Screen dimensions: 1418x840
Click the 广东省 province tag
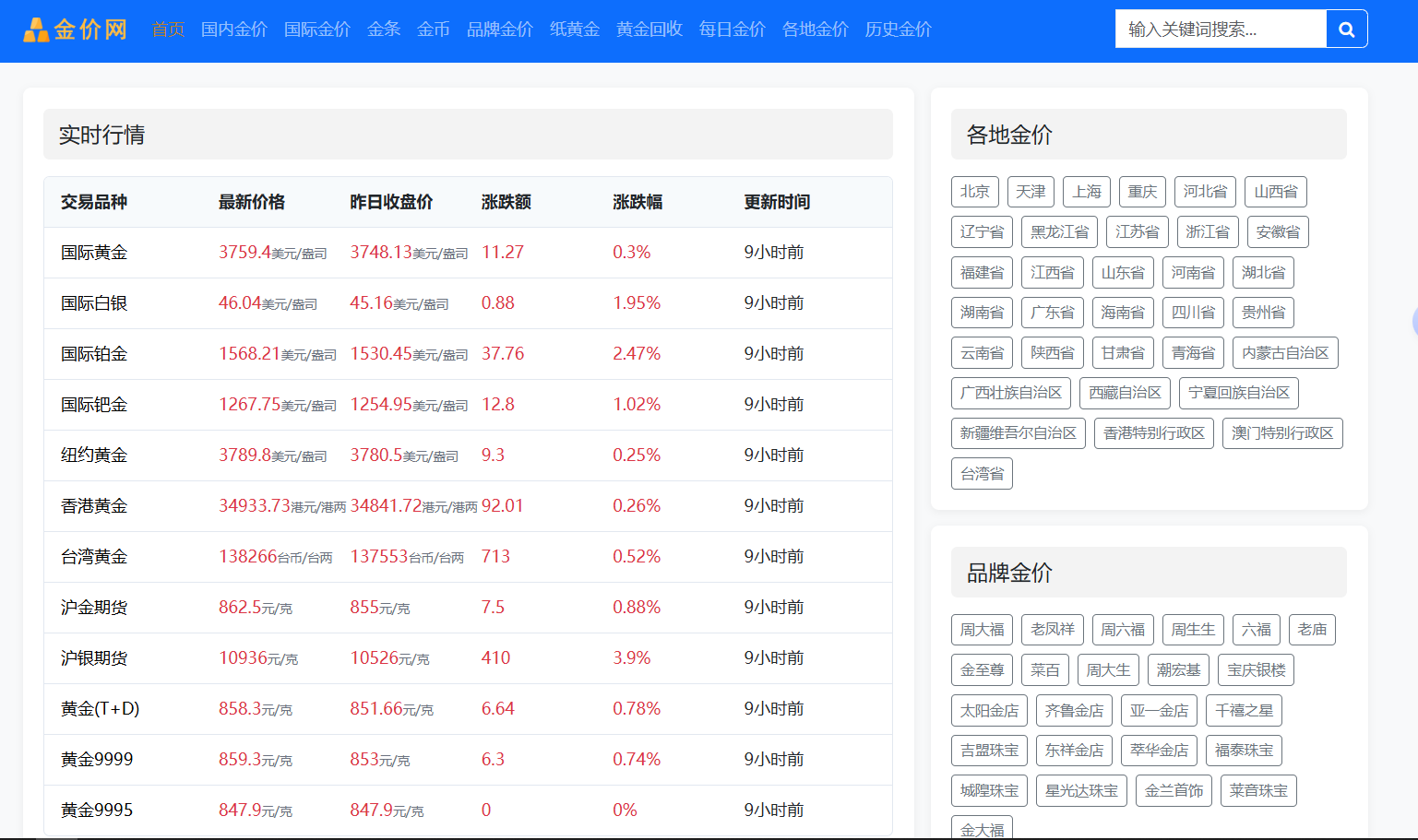click(x=1052, y=313)
